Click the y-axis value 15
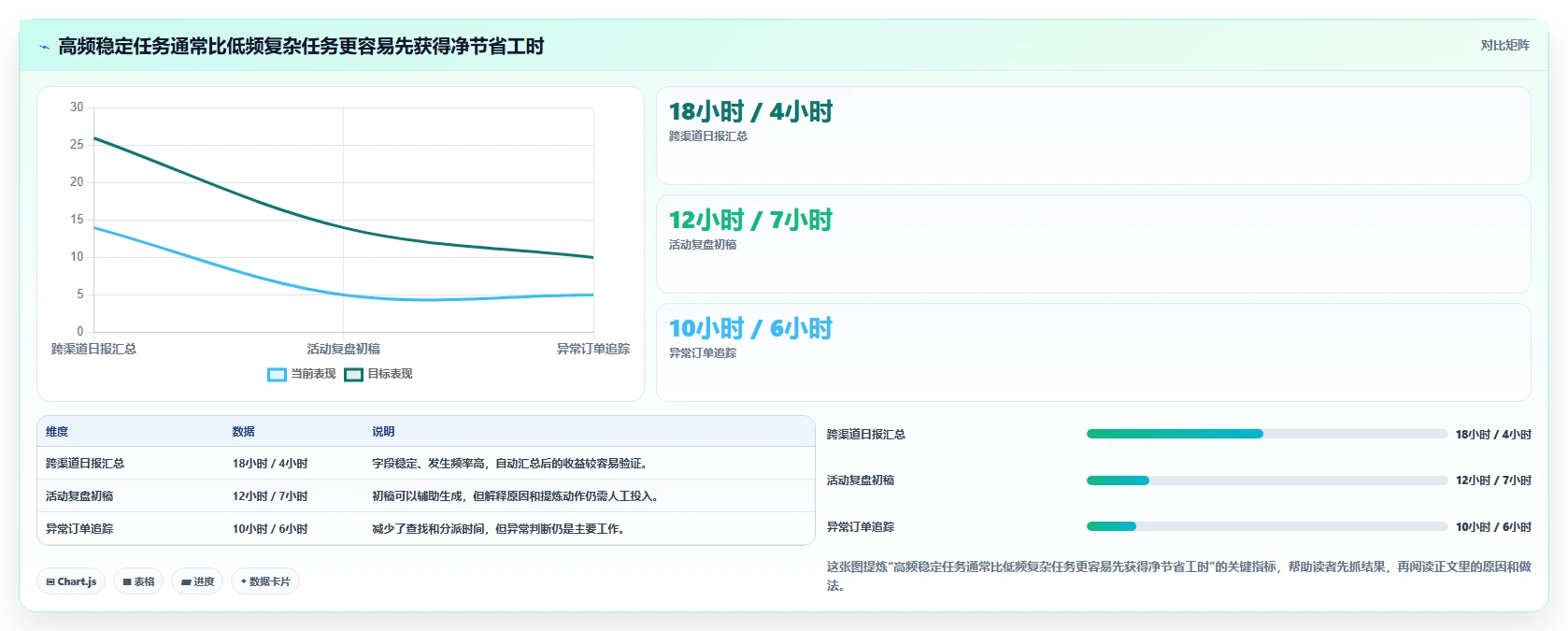 click(77, 220)
